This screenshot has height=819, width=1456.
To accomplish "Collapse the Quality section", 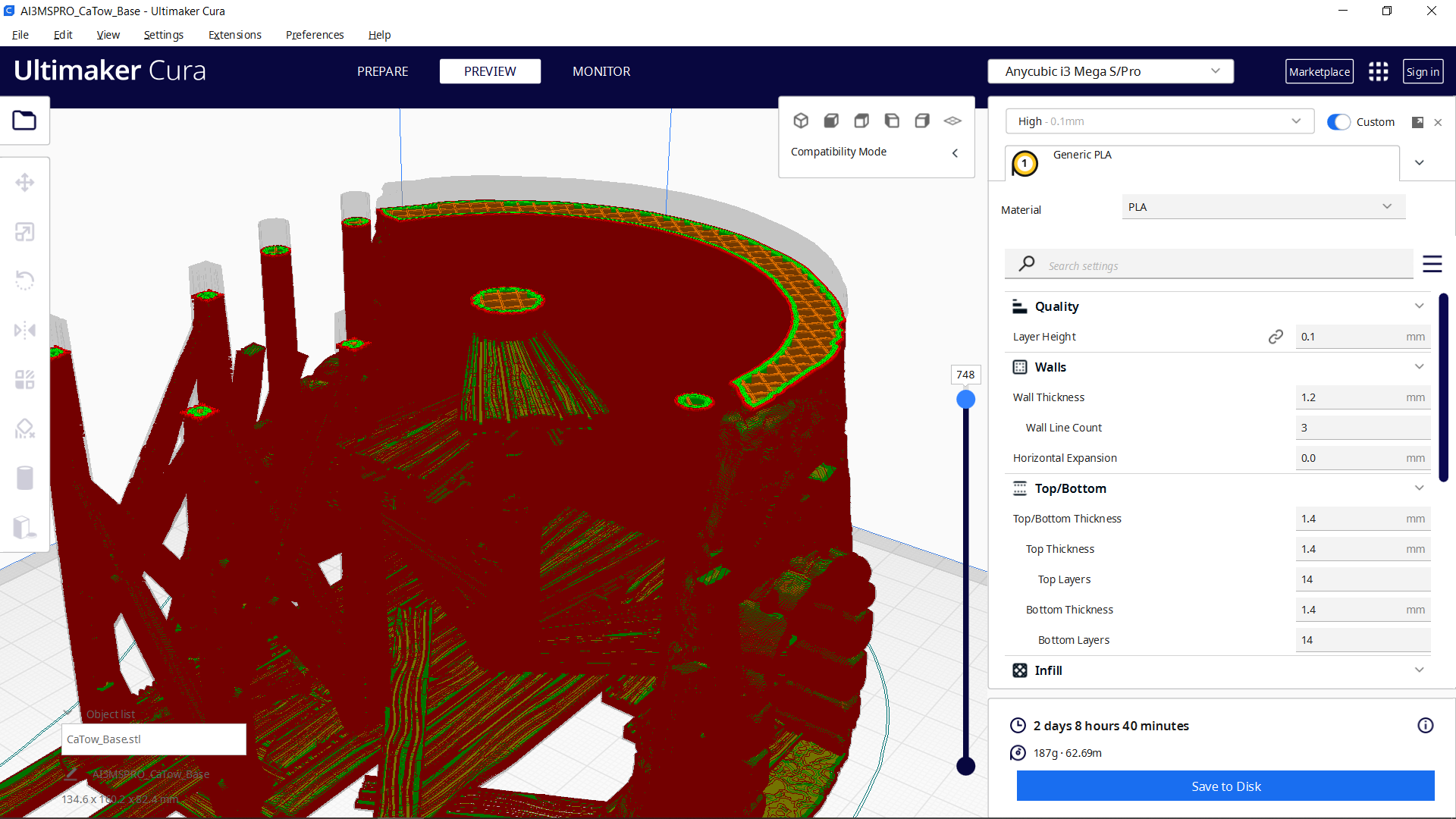I will (x=1420, y=306).
